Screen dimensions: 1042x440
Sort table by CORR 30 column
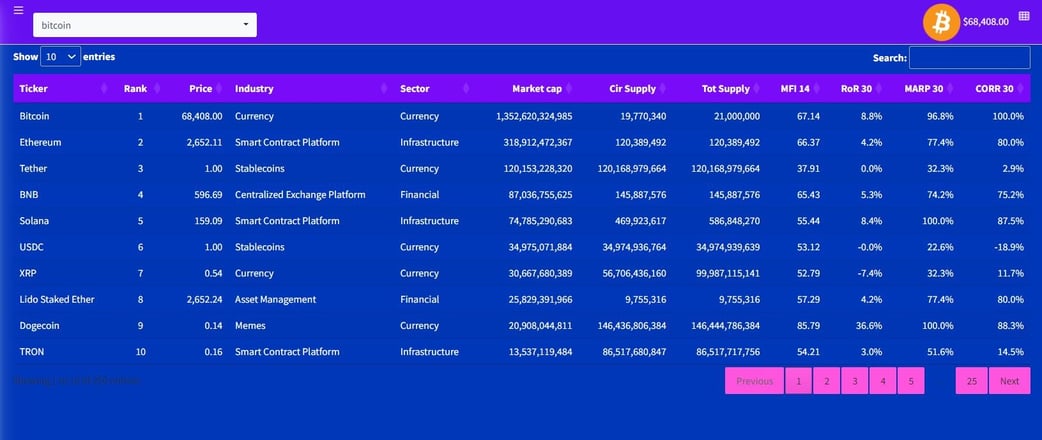point(995,88)
